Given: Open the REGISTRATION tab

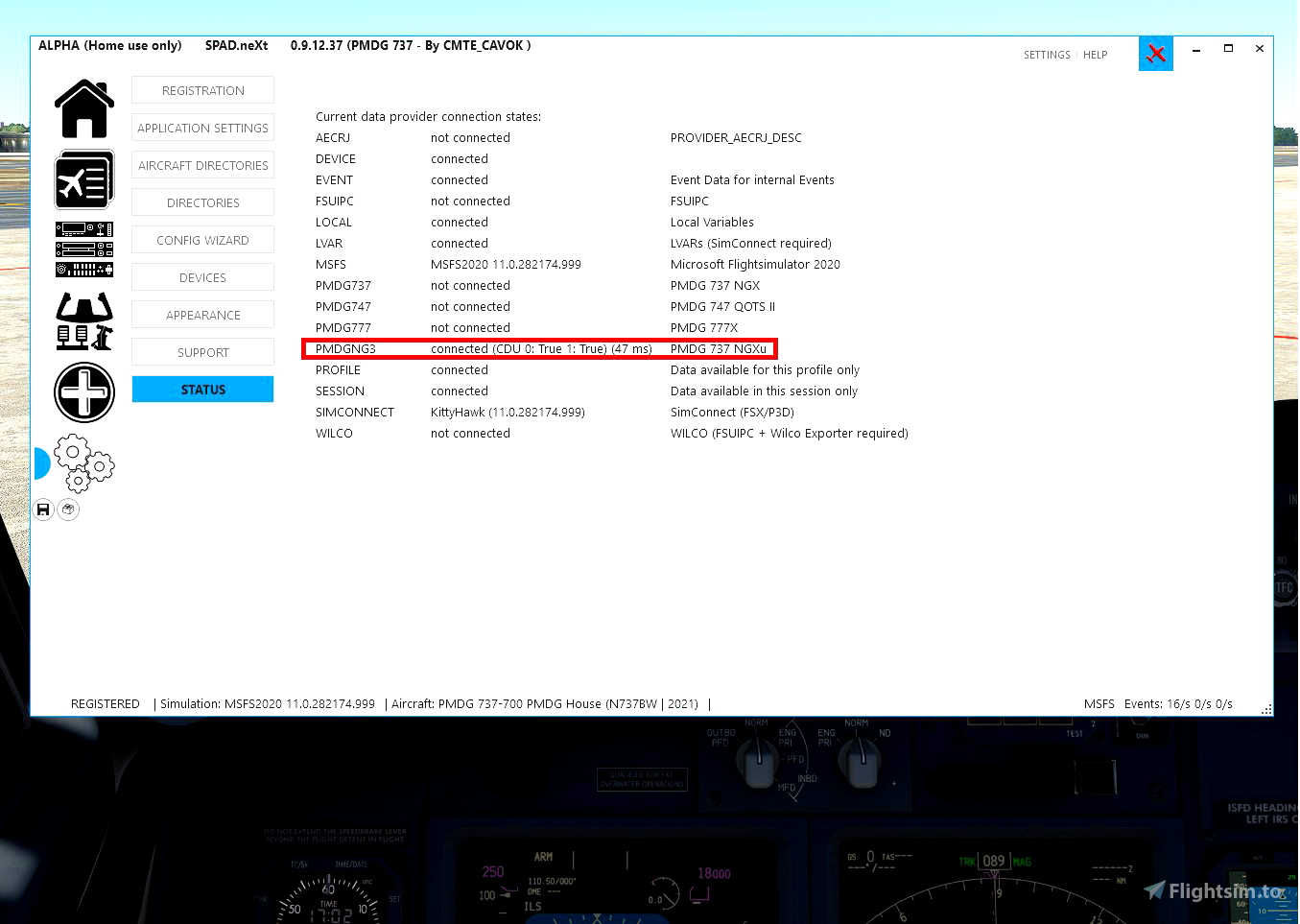Looking at the screenshot, I should (x=202, y=90).
